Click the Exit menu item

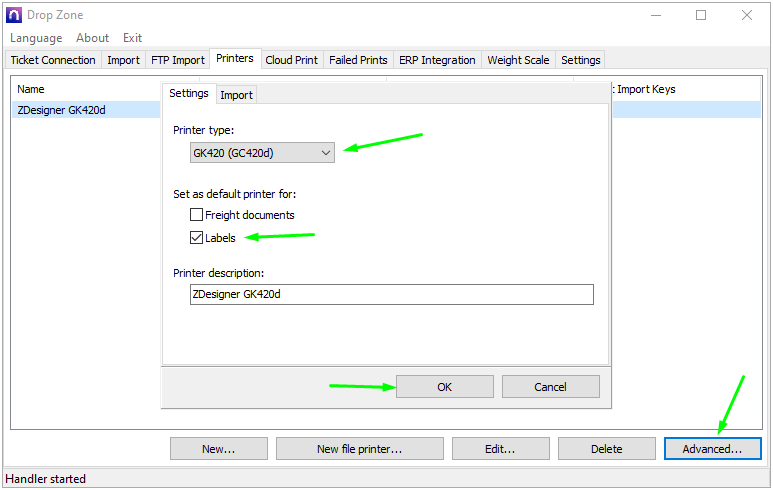(132, 38)
